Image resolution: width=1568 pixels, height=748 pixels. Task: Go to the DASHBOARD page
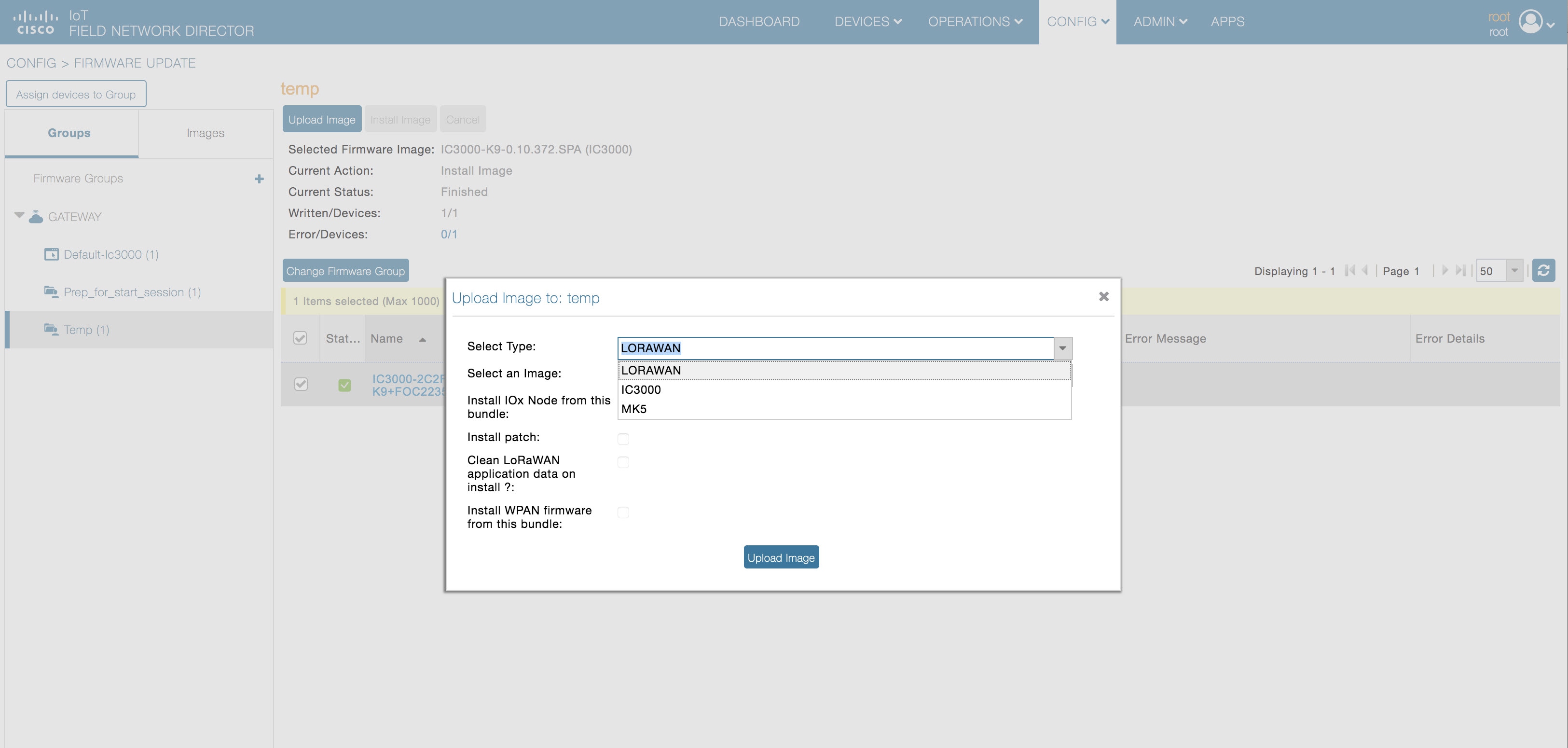759,21
